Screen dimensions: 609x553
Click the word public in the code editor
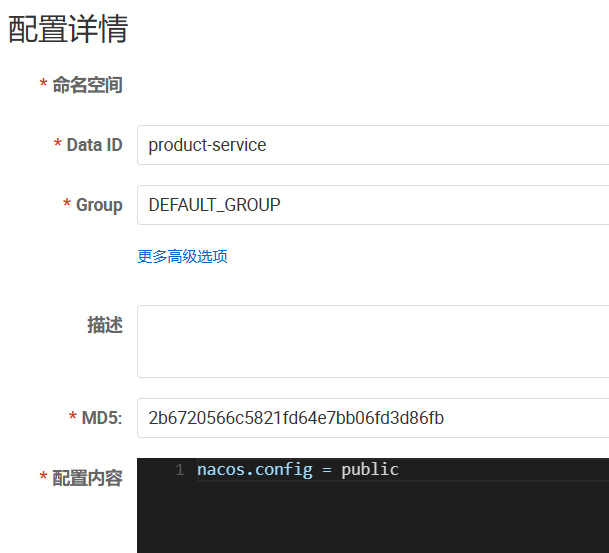click(x=370, y=470)
